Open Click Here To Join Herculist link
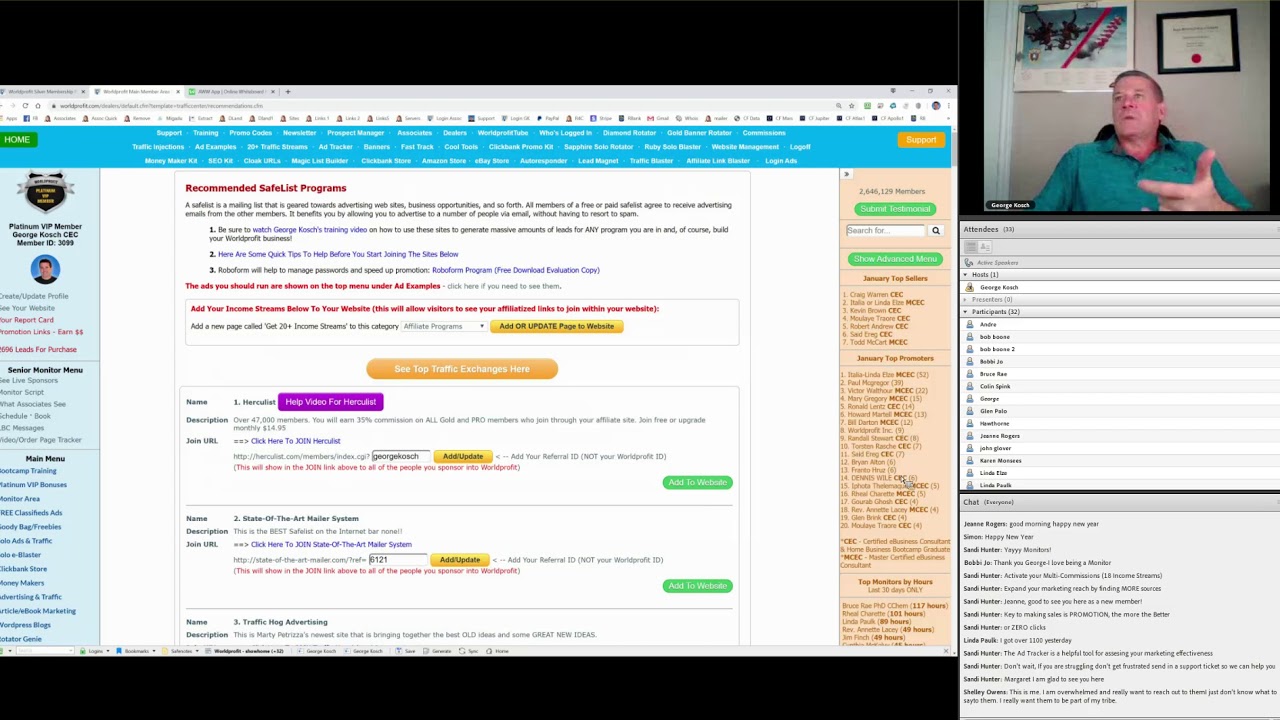Viewport: 1280px width, 720px height. click(x=295, y=441)
